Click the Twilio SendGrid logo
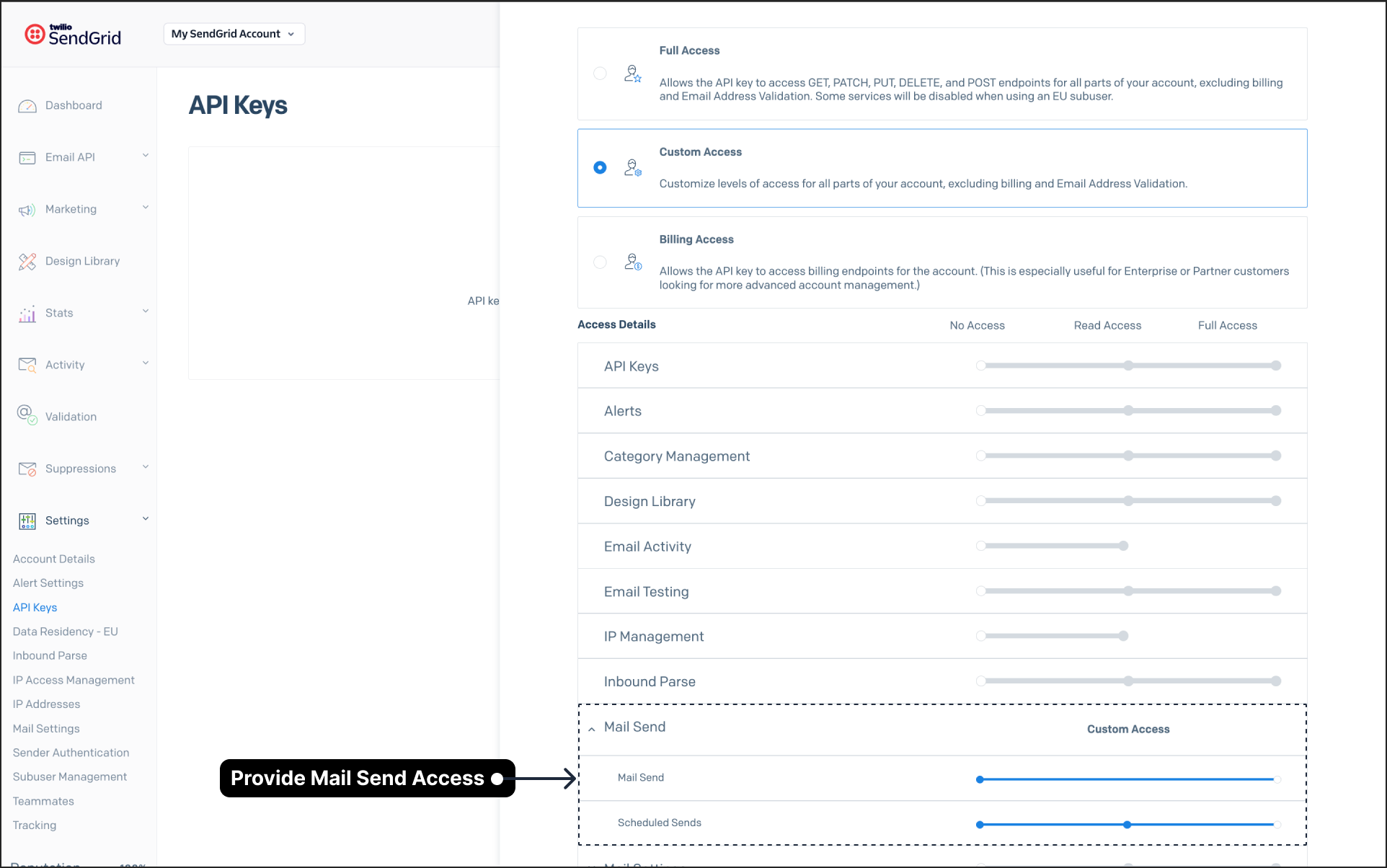The width and height of the screenshot is (1387, 868). pos(71,34)
